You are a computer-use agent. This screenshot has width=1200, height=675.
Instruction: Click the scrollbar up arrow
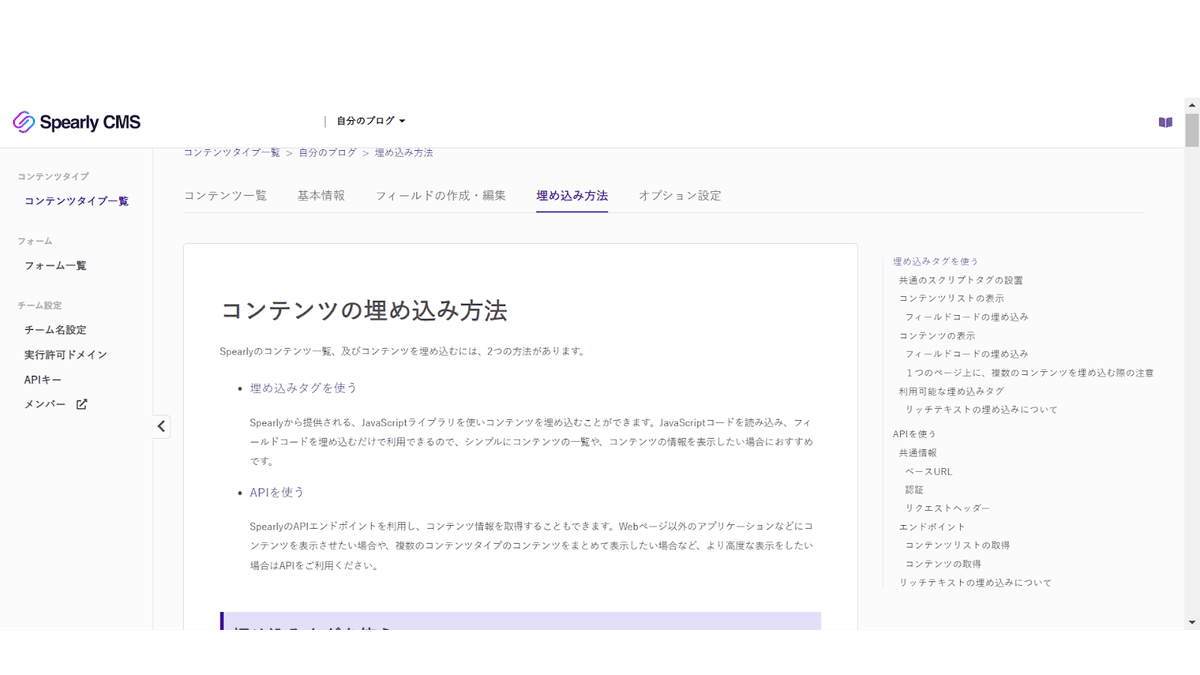pyautogui.click(x=1191, y=105)
